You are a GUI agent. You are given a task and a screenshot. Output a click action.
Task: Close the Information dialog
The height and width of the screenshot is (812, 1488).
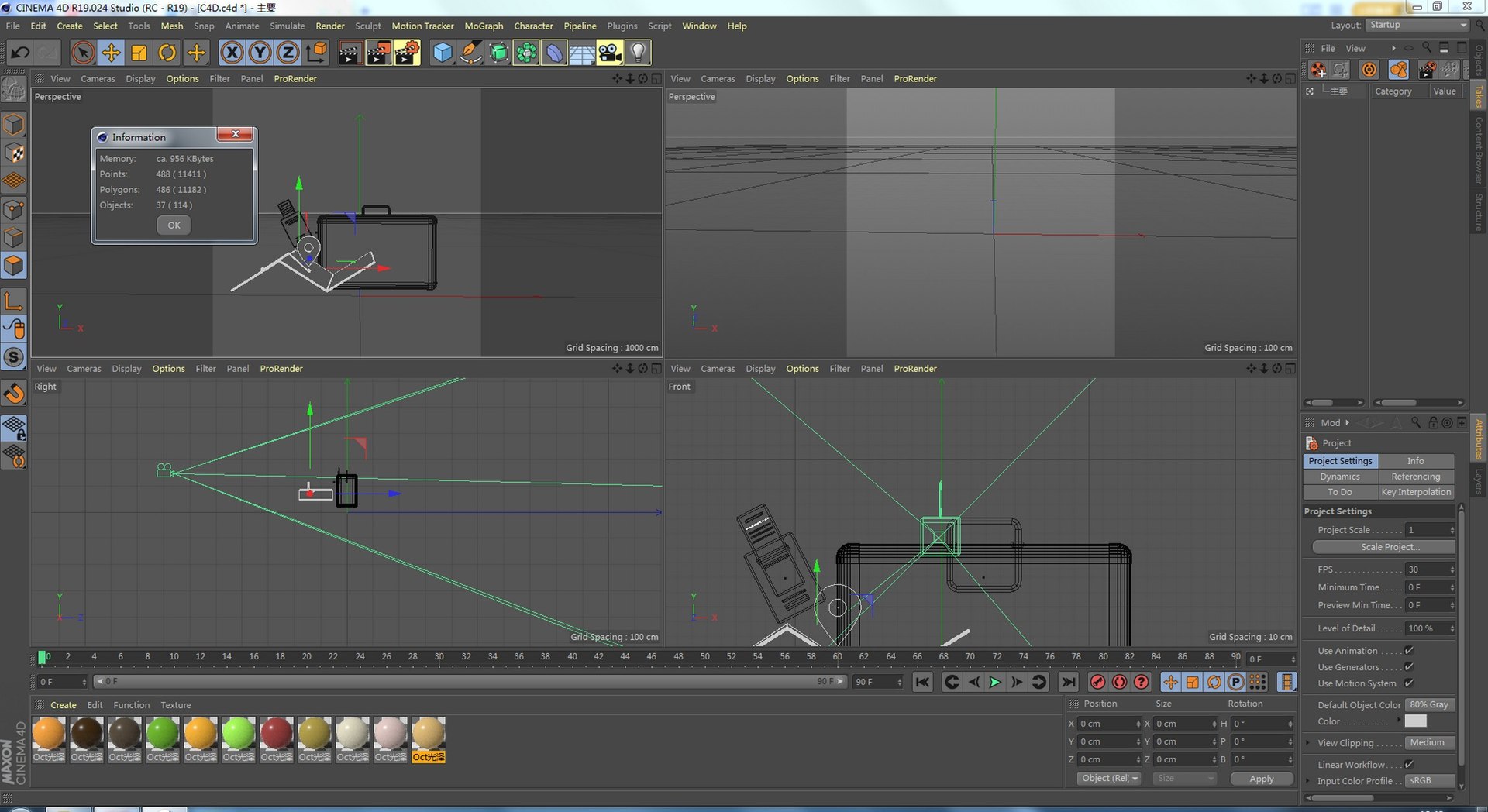pos(235,134)
